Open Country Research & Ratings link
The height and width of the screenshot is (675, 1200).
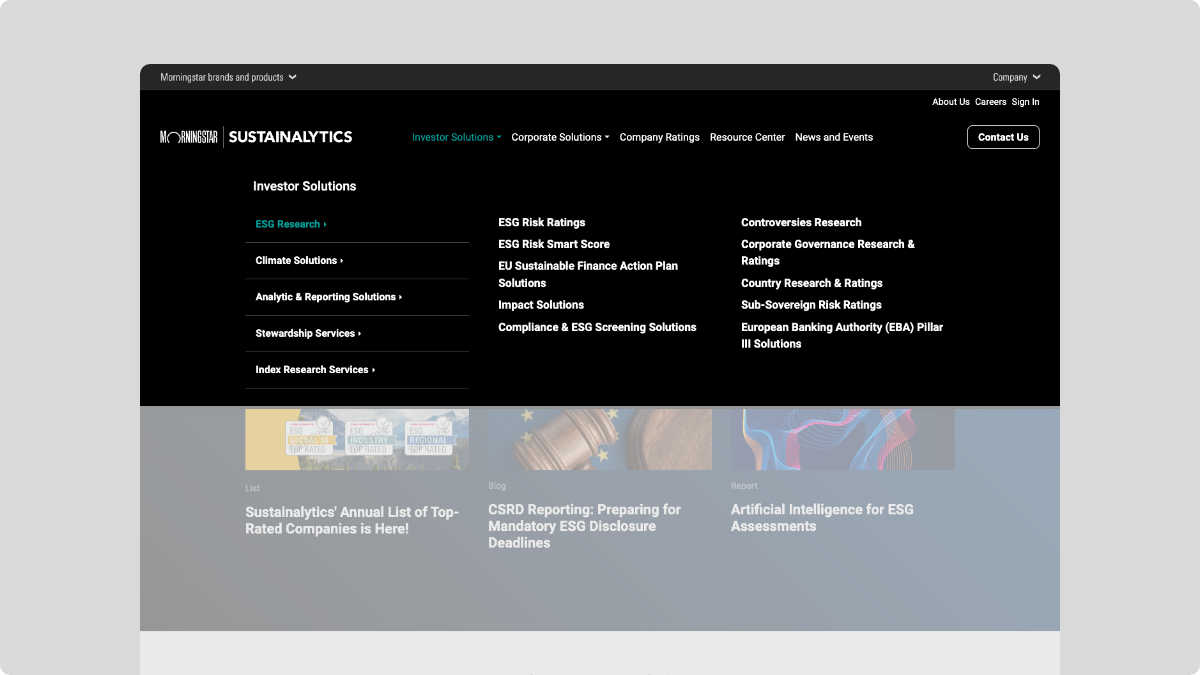(x=812, y=283)
